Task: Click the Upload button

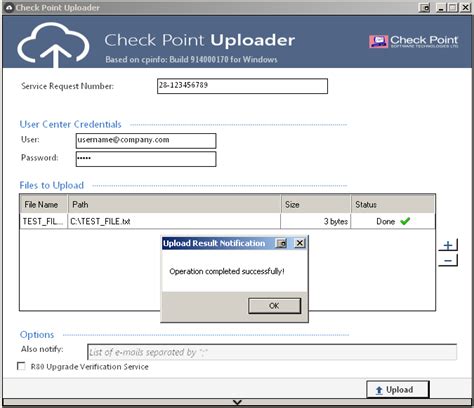Action: [397, 390]
